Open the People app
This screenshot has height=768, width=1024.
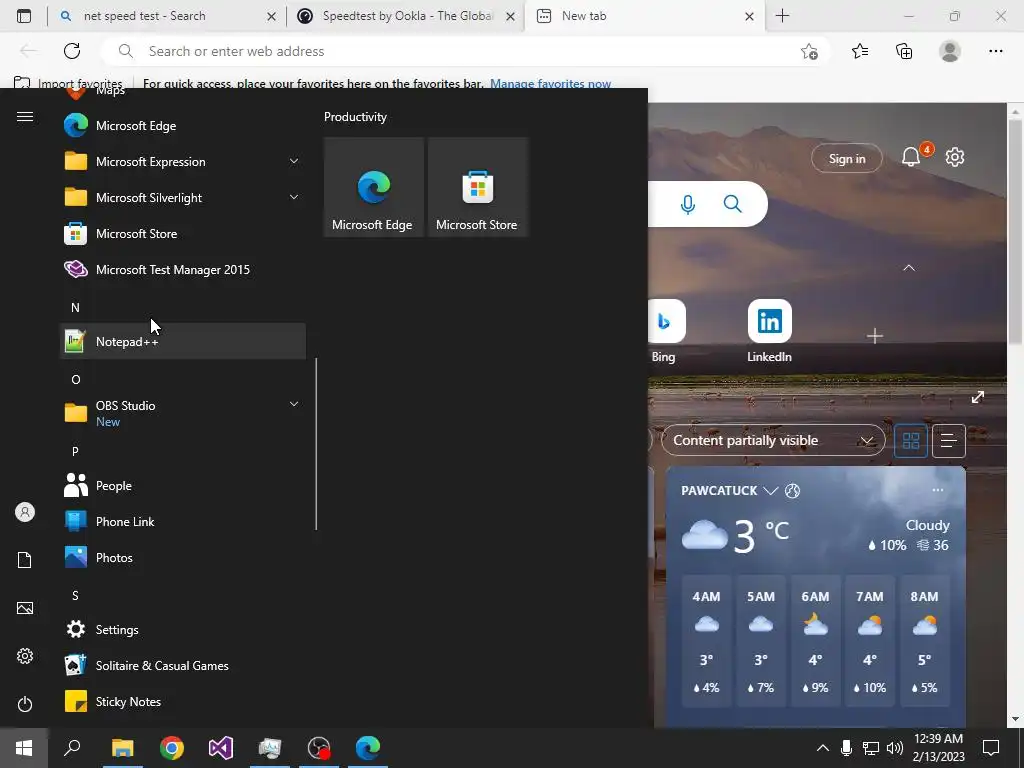pos(183,485)
